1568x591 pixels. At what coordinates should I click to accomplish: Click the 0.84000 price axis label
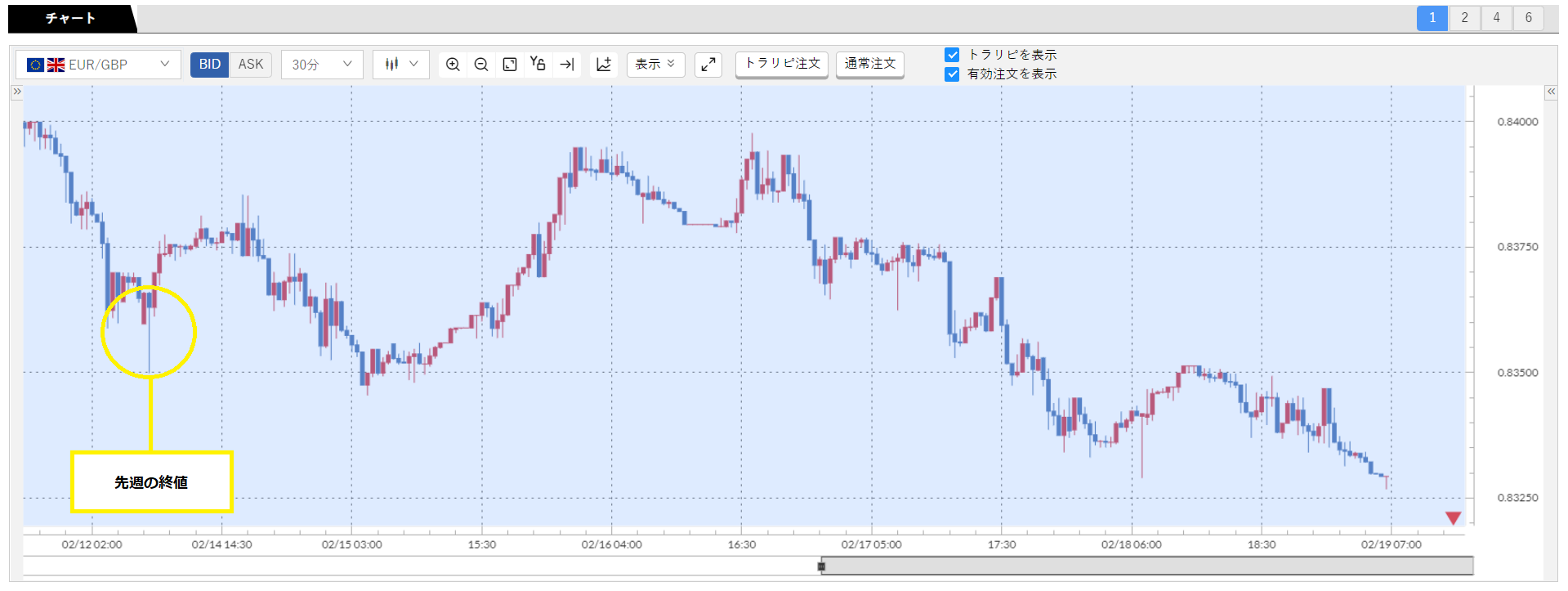click(1517, 122)
